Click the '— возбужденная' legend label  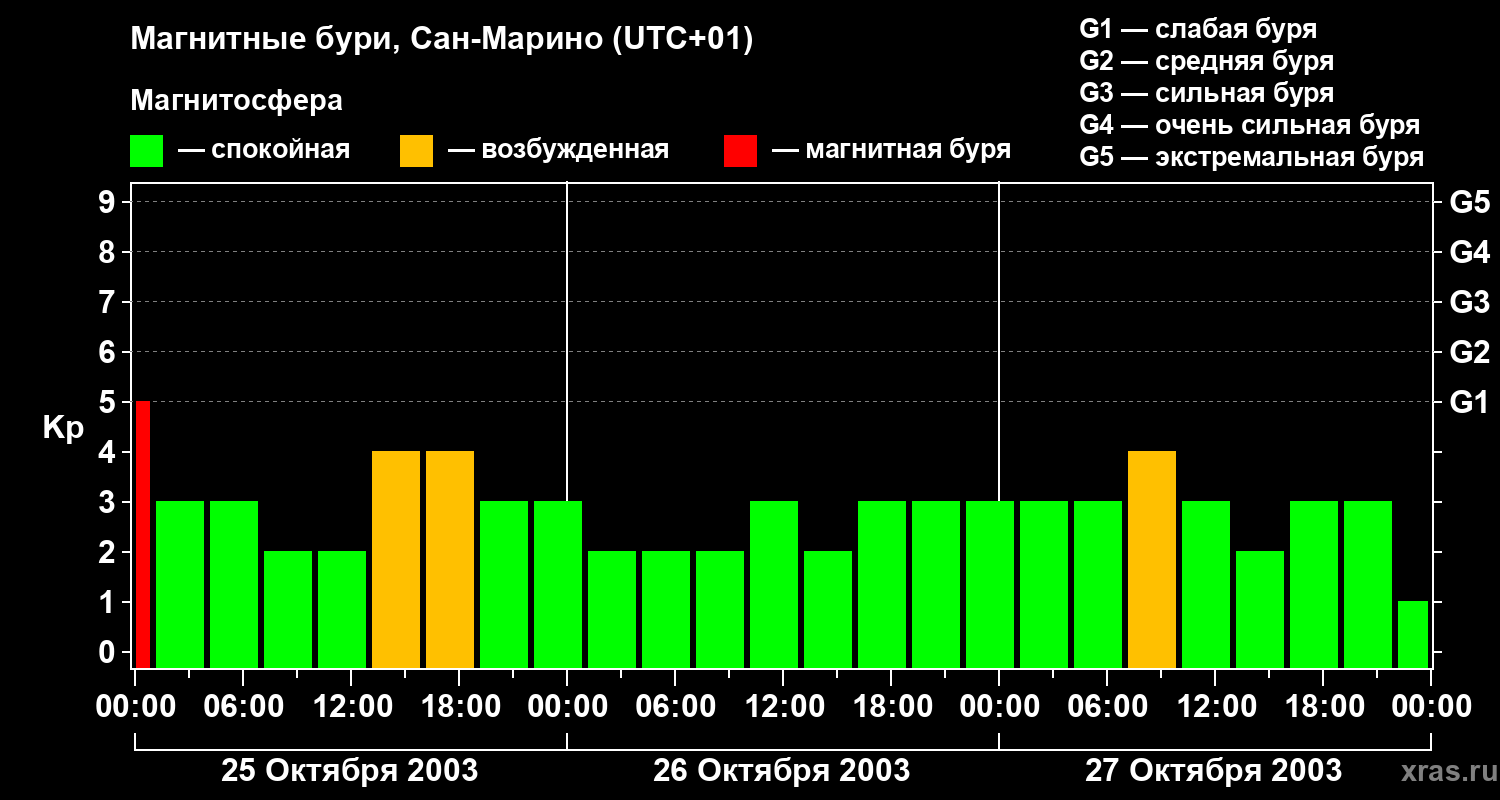tap(558, 150)
